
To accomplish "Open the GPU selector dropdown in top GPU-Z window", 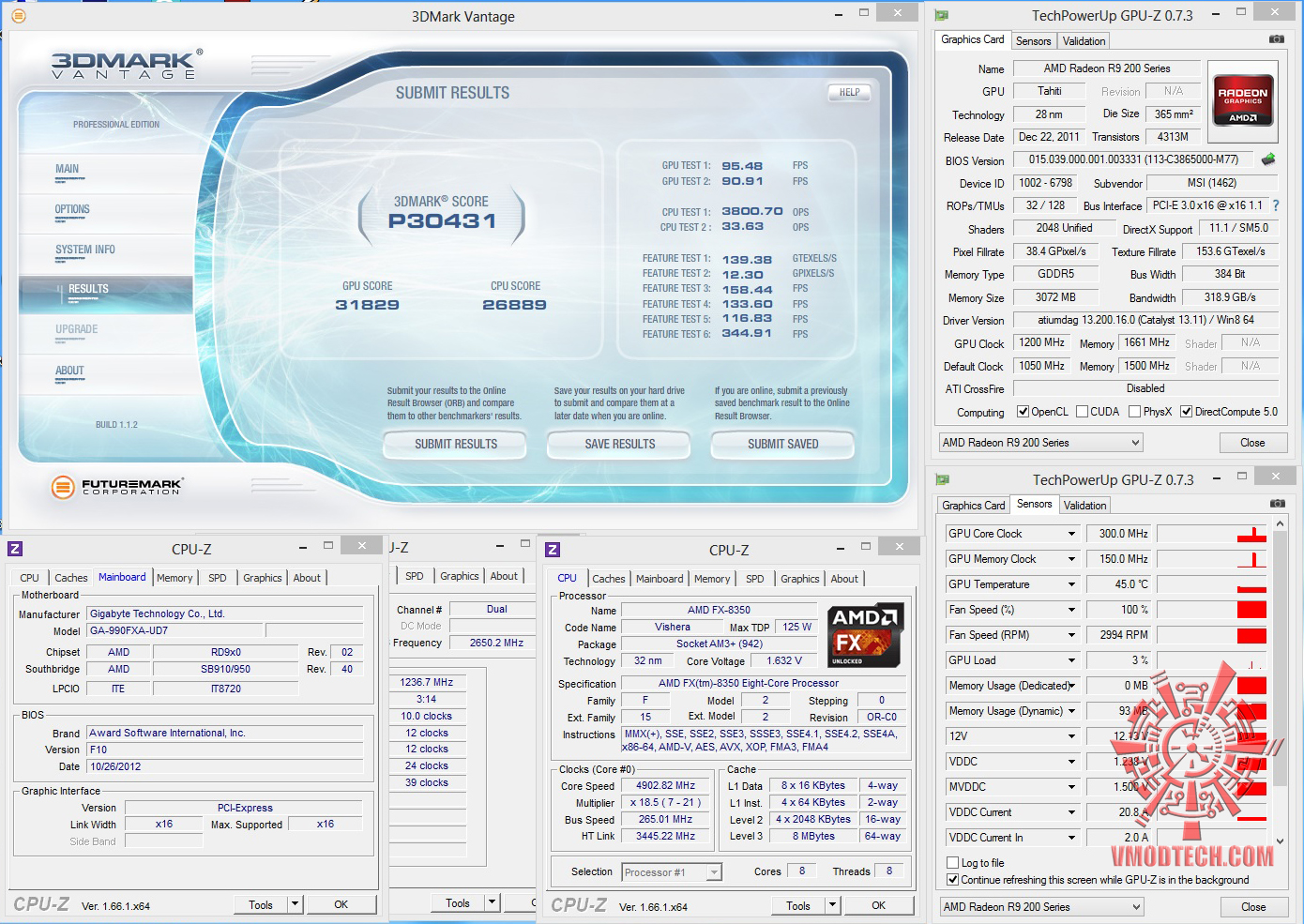I will click(x=1040, y=443).
